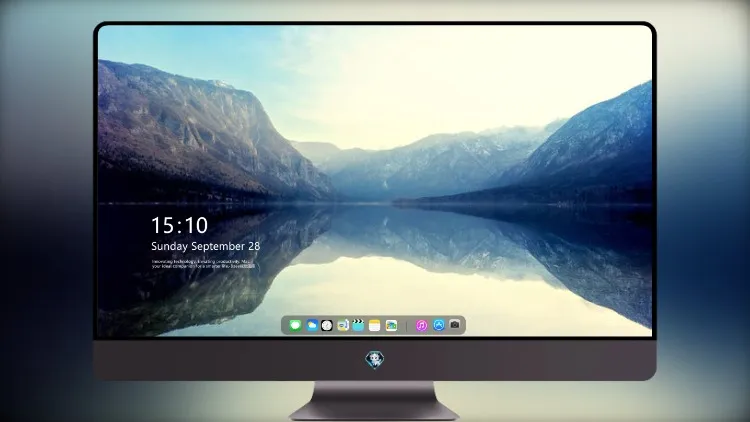This screenshot has width=750, height=422.
Task: Open the blue App Store icon
Action: 439,325
